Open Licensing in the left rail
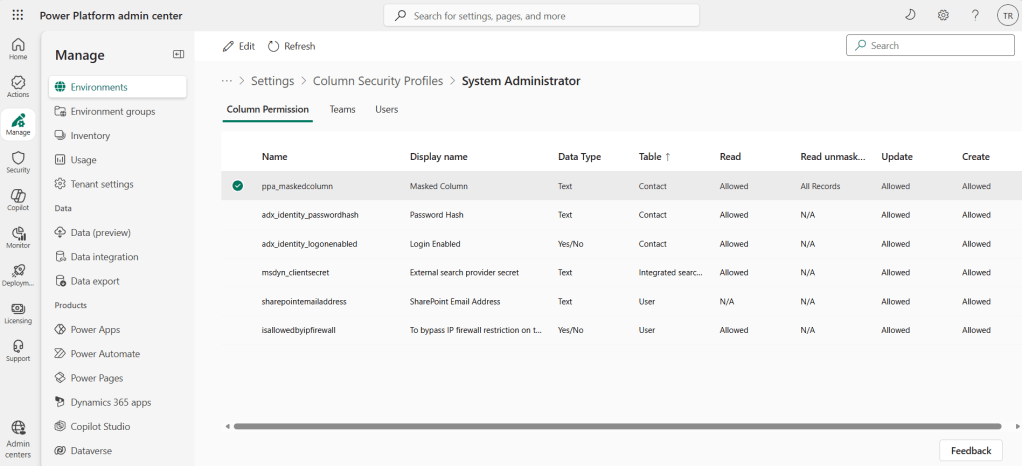 (x=18, y=313)
